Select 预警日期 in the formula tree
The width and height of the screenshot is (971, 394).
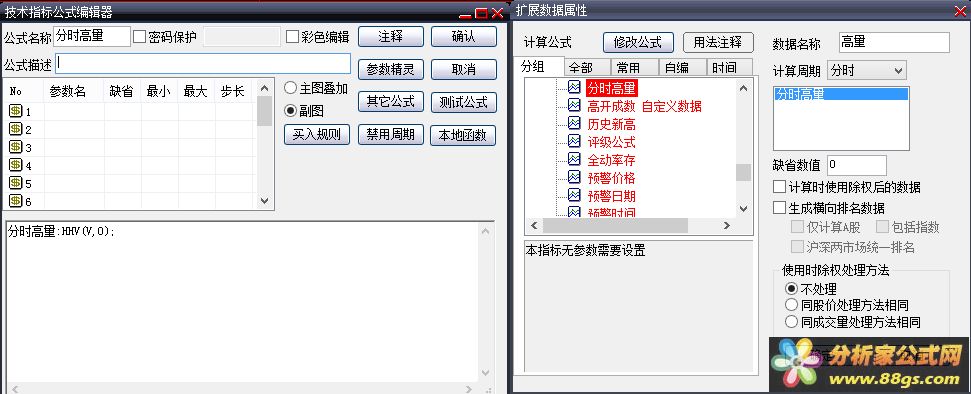pyautogui.click(x=611, y=196)
